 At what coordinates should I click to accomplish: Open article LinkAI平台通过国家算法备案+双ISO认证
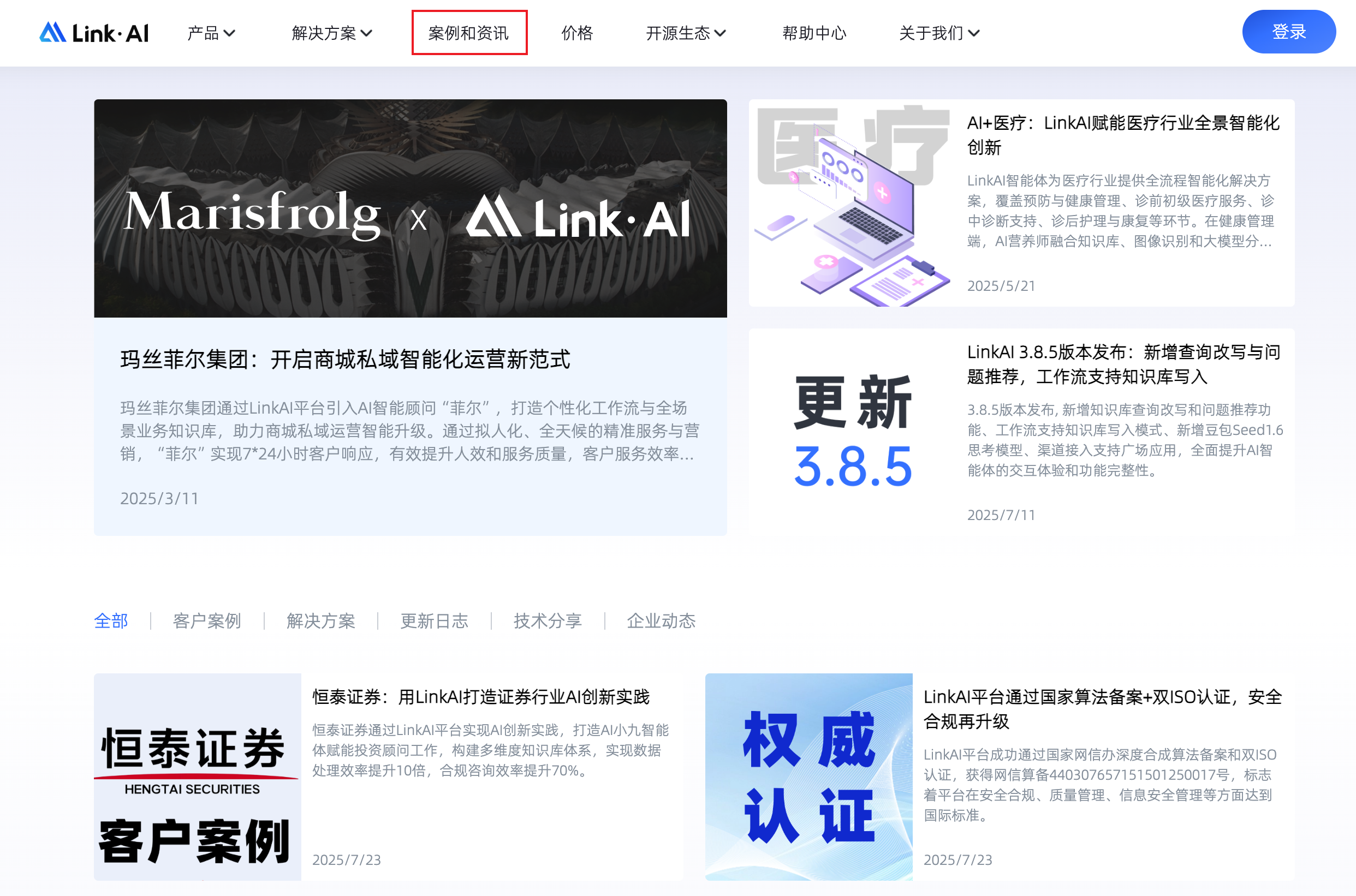[x=1103, y=709]
